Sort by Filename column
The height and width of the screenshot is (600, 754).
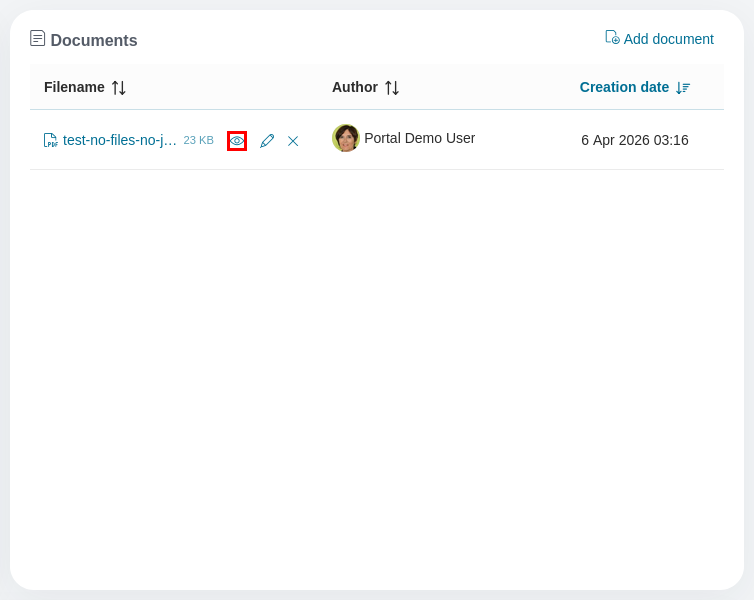pos(85,88)
